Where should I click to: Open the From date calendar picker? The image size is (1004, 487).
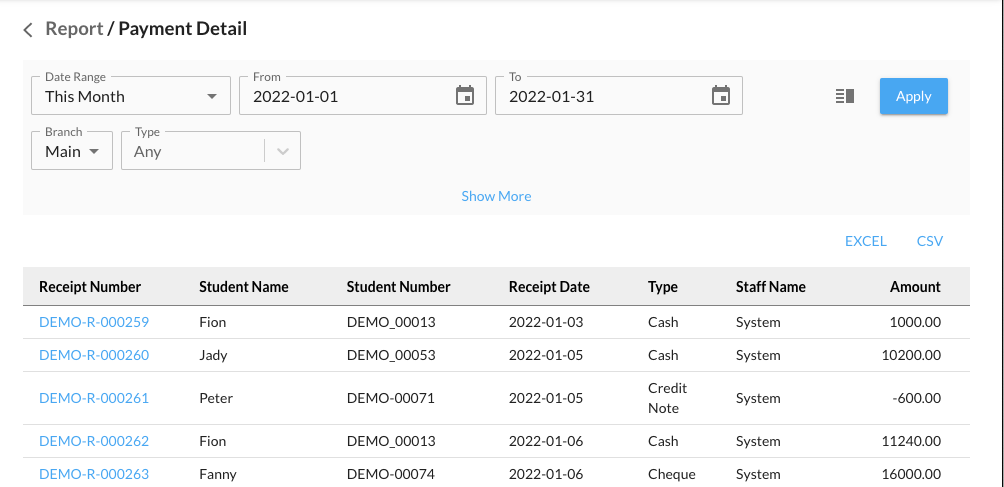pos(464,96)
